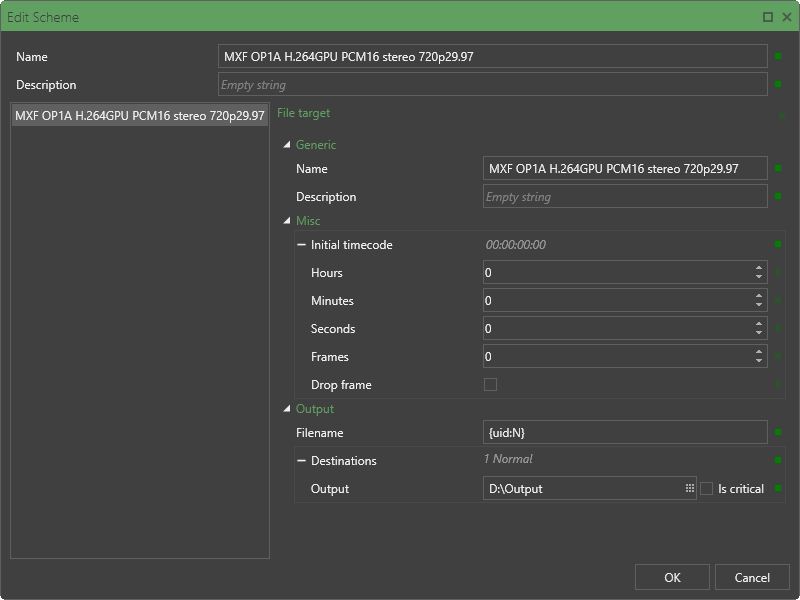
Task: Increase the Minutes value with up arrow
Action: point(759,295)
